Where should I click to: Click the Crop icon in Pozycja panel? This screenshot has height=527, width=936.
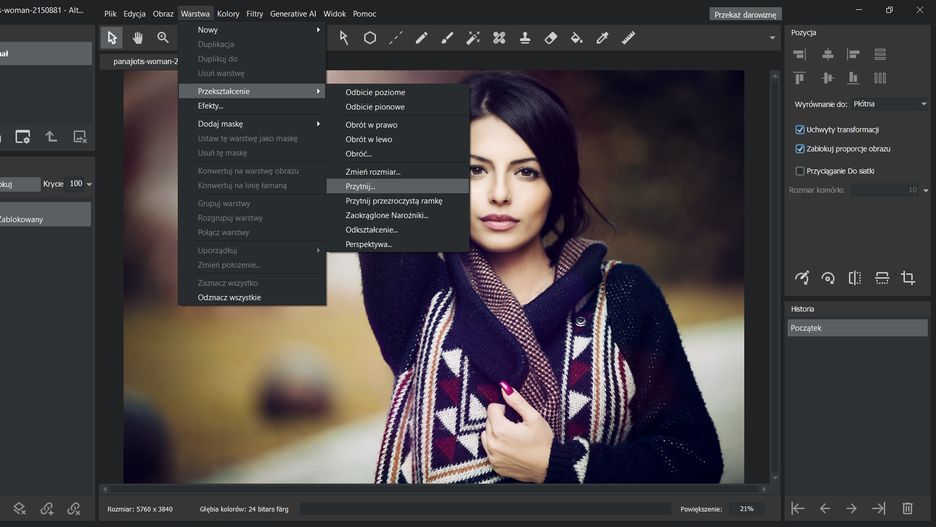click(x=908, y=278)
